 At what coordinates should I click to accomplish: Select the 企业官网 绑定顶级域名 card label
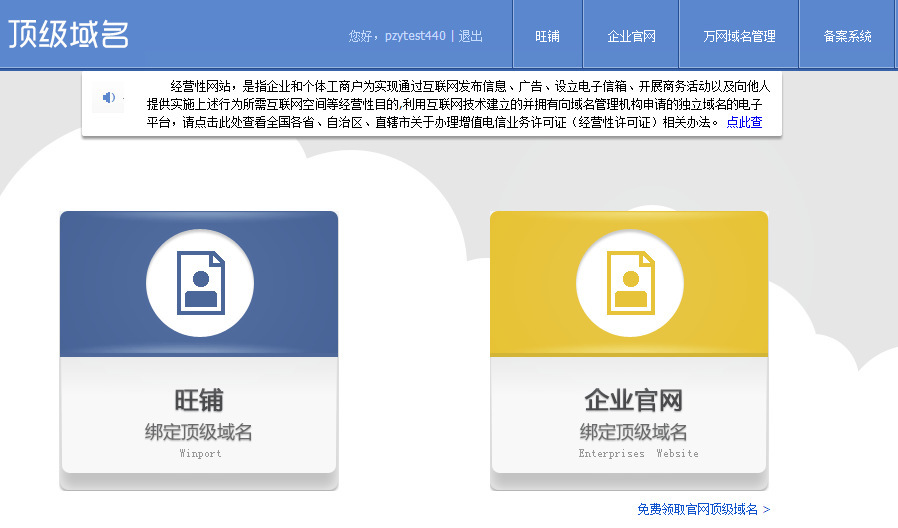633,415
